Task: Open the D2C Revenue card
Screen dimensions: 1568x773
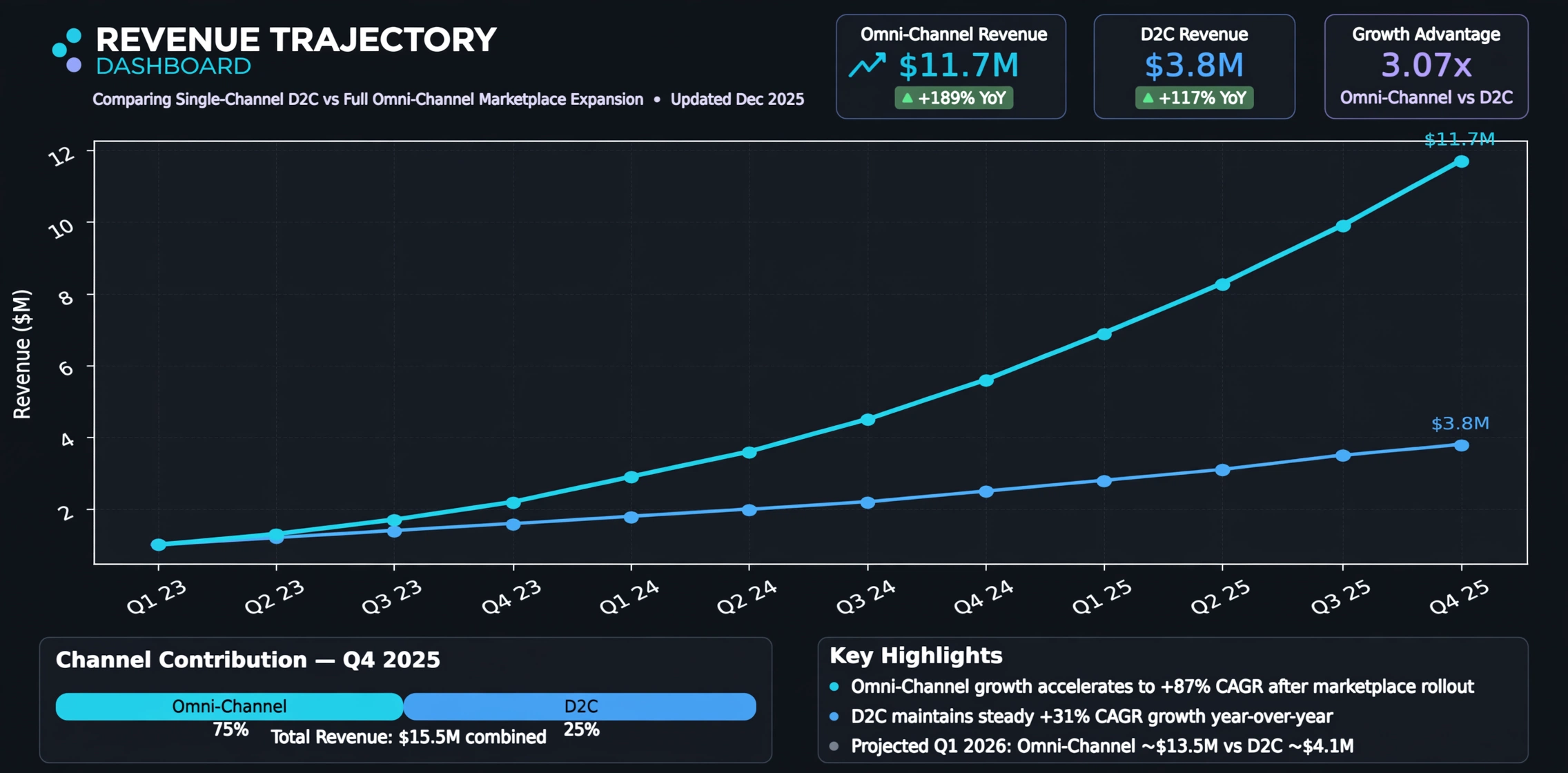Action: pos(1194,67)
